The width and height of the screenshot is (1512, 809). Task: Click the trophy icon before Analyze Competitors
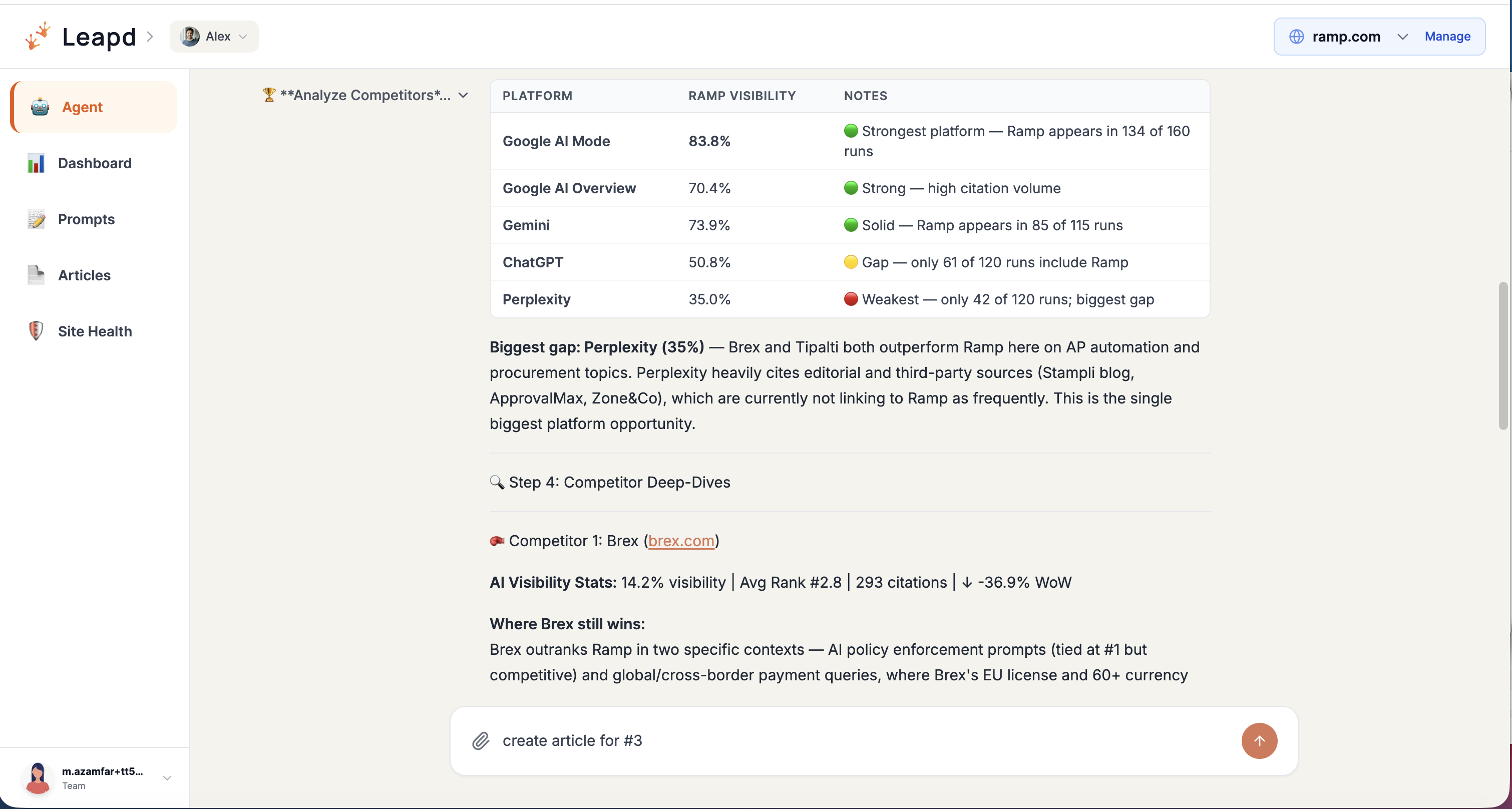[269, 95]
